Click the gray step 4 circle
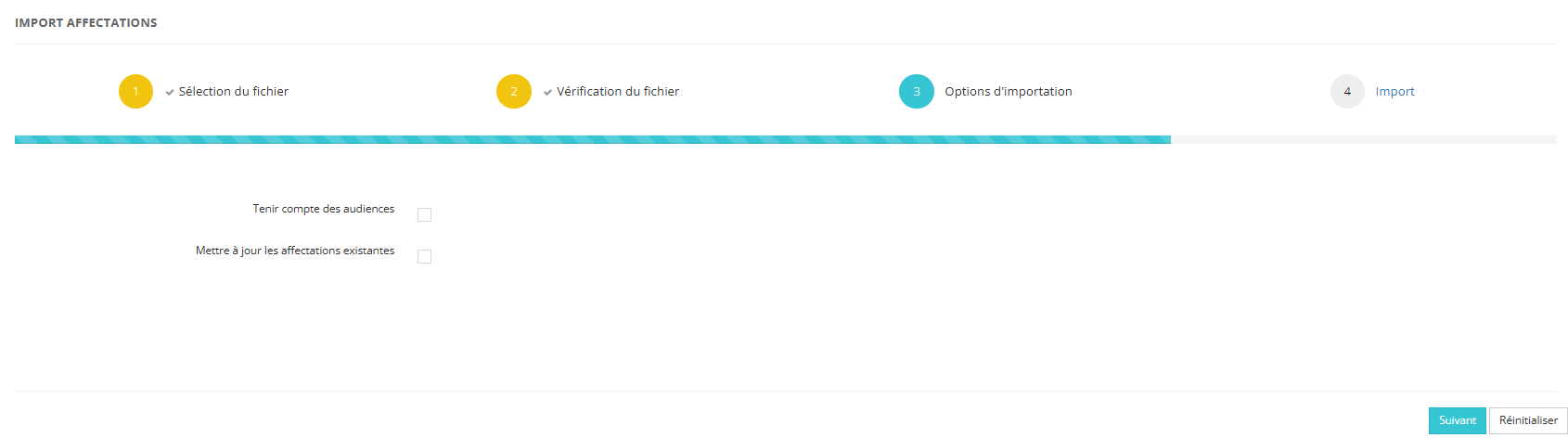Screen dimensions: 1568x438 click(x=1347, y=91)
